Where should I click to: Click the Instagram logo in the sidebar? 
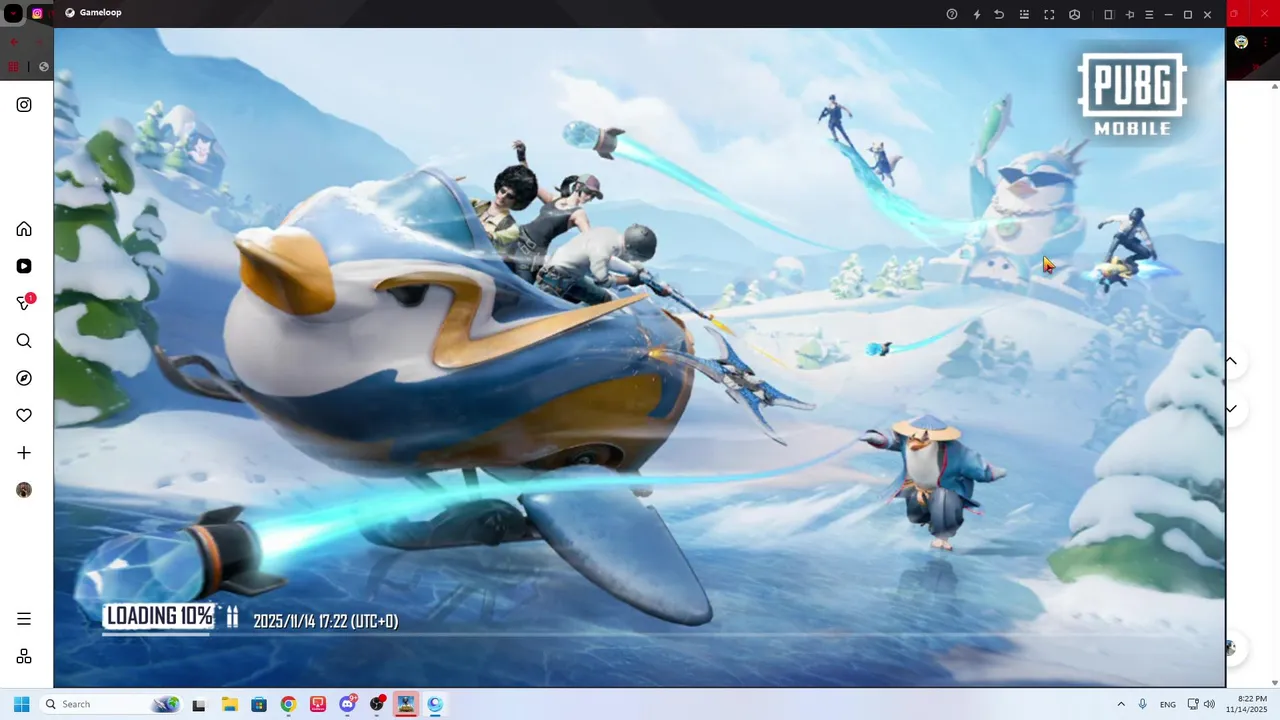click(24, 105)
